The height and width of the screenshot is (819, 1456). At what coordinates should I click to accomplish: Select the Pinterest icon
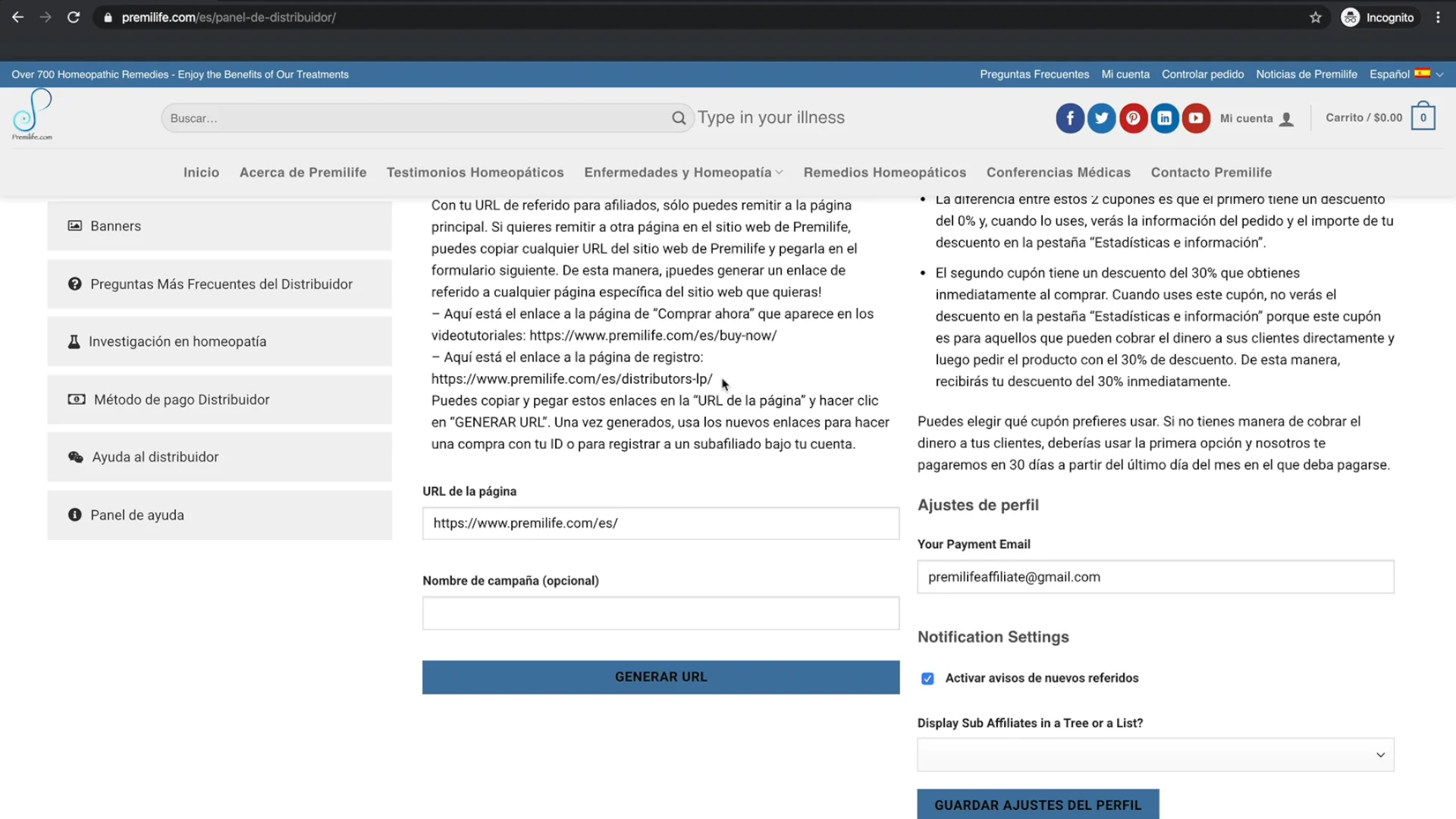coord(1133,118)
